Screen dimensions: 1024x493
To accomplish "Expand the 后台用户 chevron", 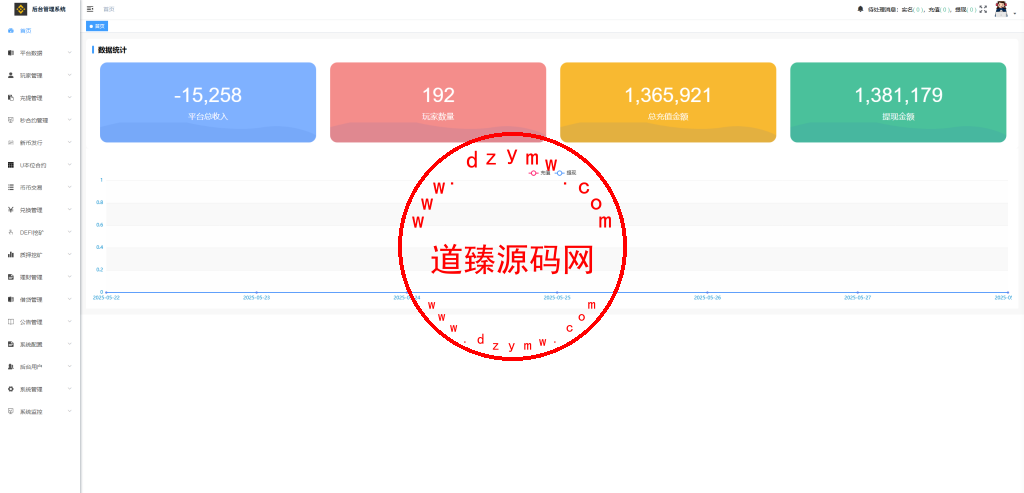I will 70,366.
